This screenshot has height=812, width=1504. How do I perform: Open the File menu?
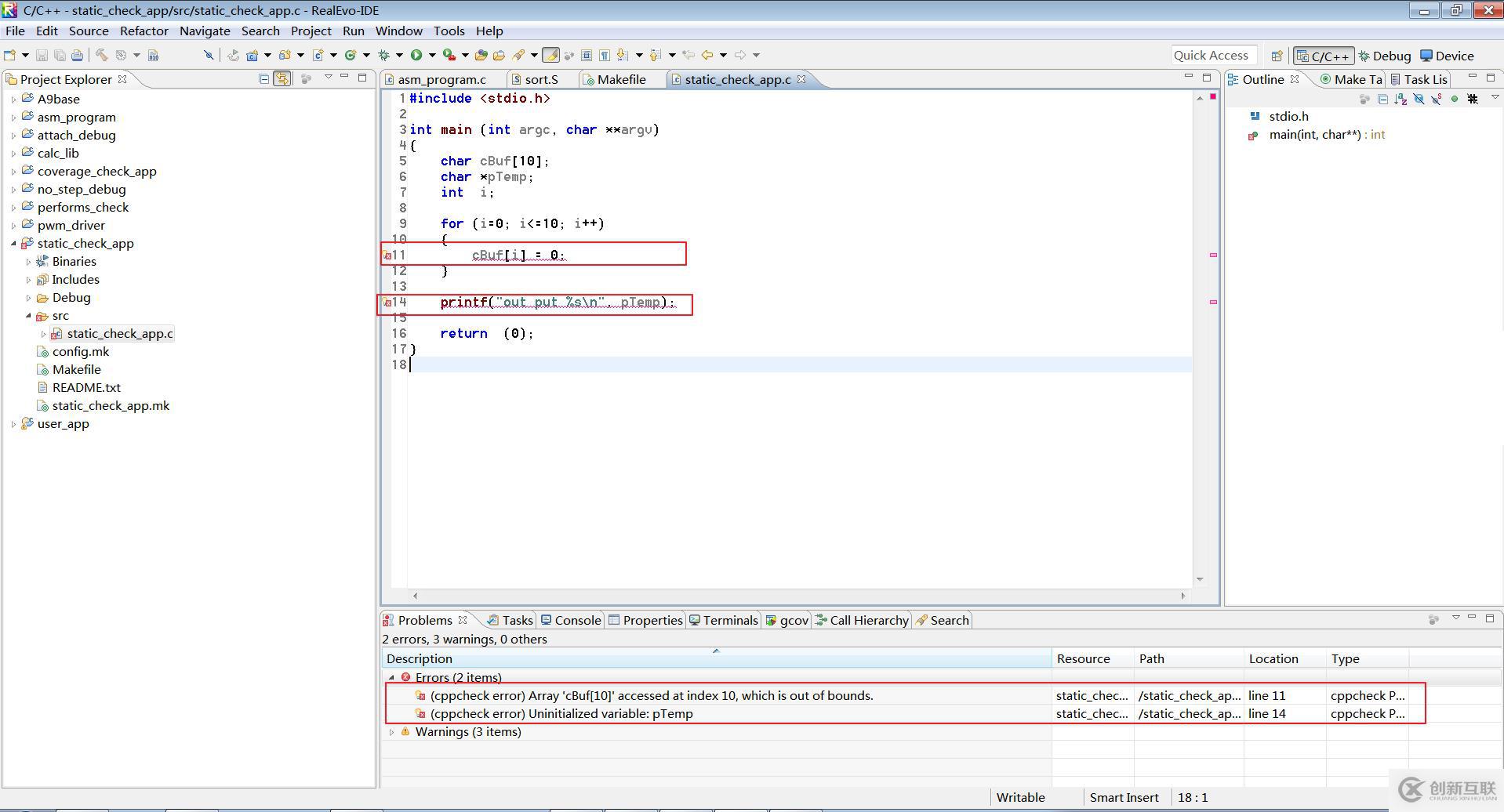tap(15, 31)
